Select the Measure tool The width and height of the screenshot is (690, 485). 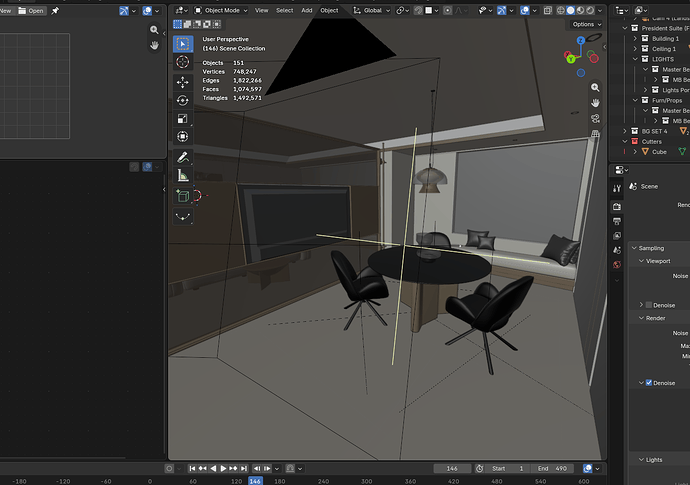point(183,176)
